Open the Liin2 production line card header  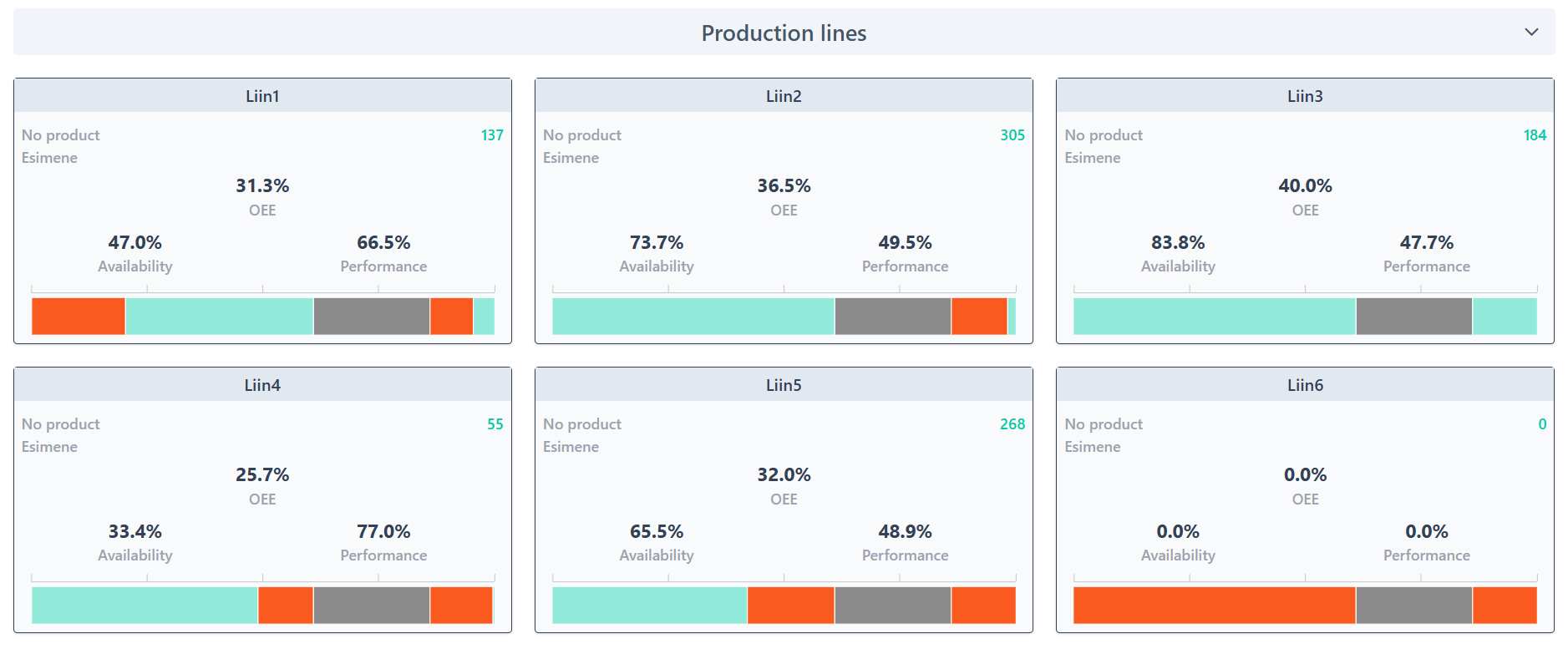click(784, 96)
